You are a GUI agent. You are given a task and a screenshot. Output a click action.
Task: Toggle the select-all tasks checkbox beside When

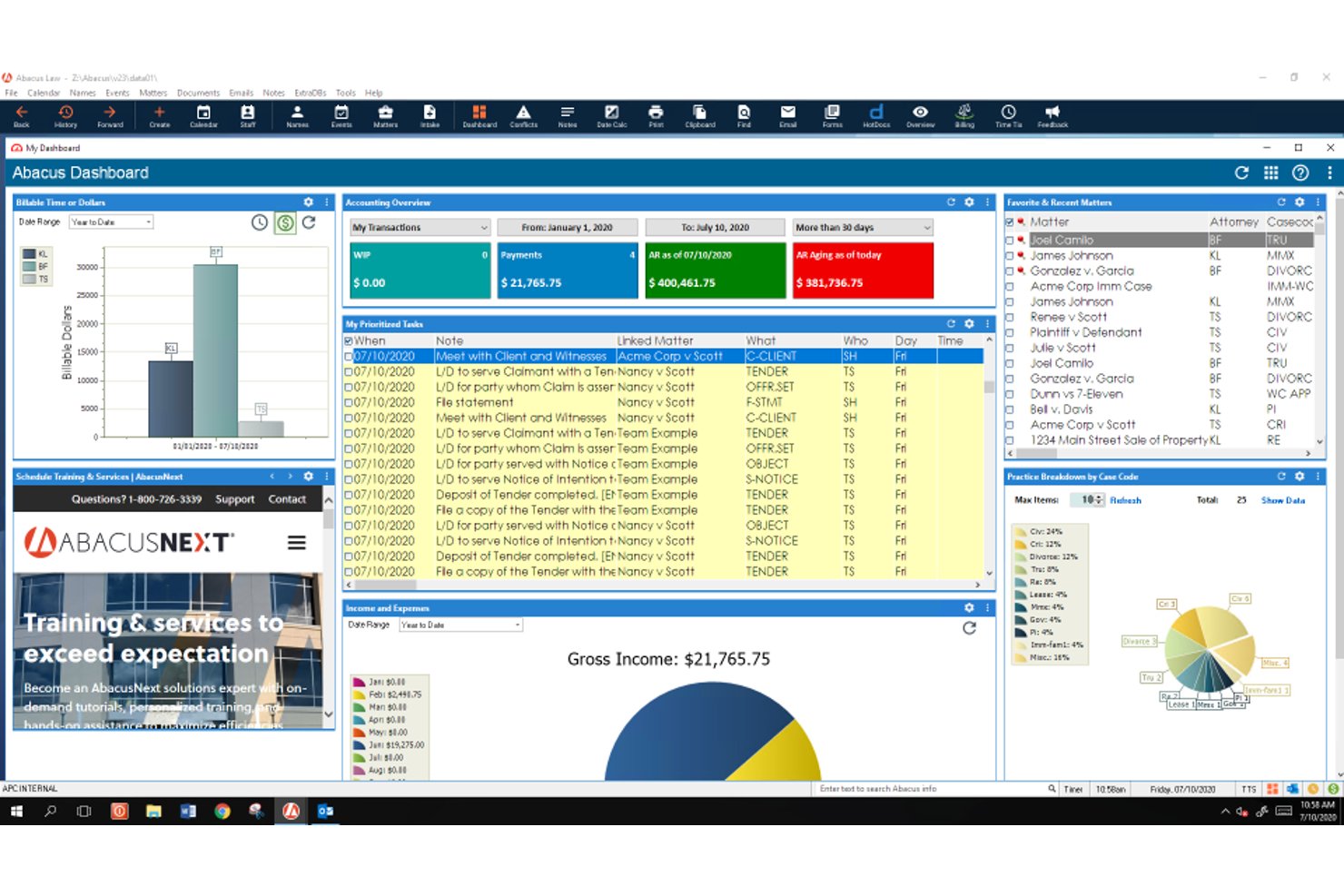point(349,341)
